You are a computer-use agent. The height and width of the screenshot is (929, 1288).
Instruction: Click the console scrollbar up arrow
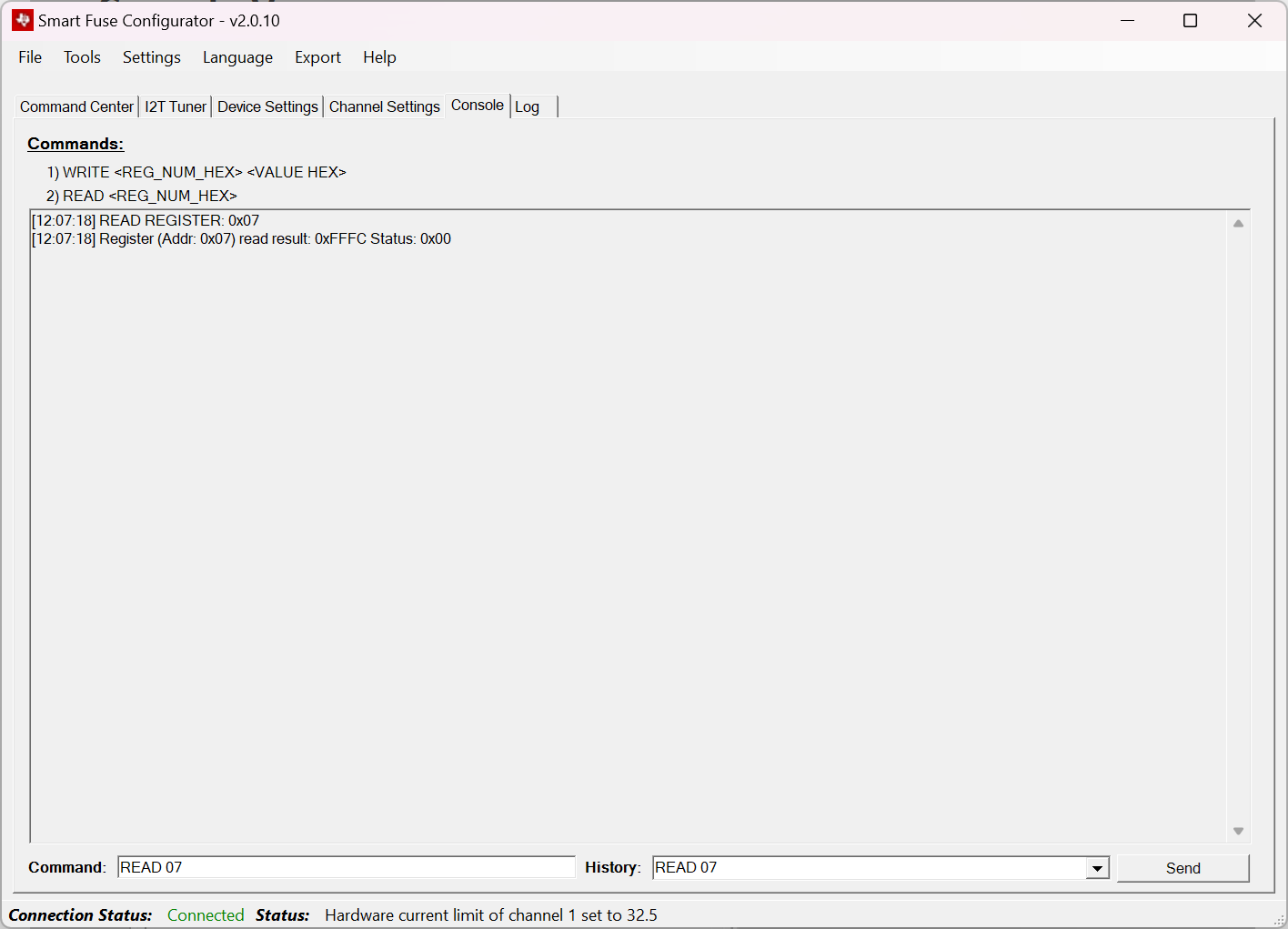1238,221
